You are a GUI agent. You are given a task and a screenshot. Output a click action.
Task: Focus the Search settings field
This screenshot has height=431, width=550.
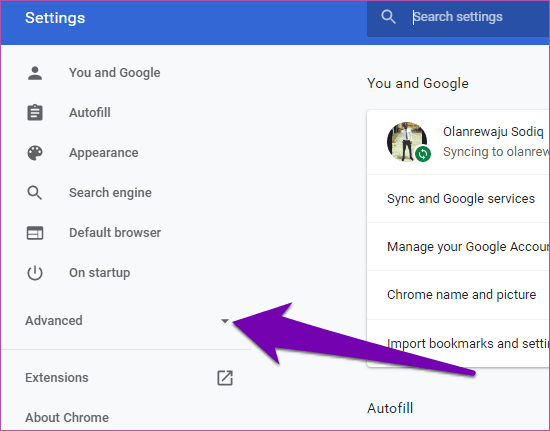458,18
